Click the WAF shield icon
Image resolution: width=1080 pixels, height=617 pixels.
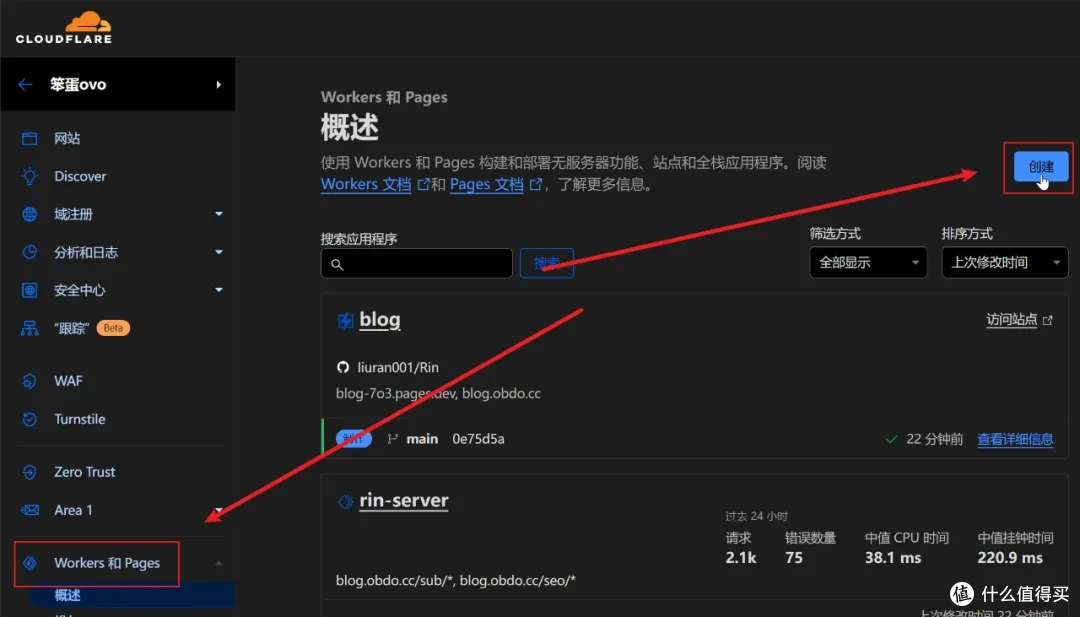(30, 381)
